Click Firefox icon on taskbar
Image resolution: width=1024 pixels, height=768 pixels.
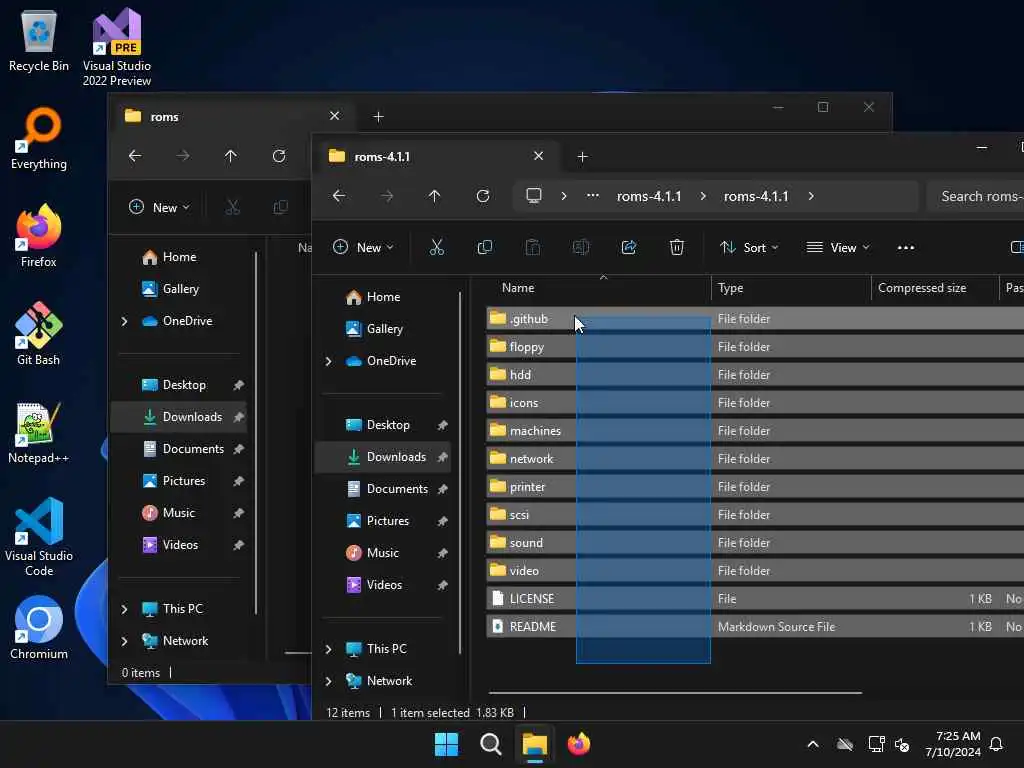(579, 744)
